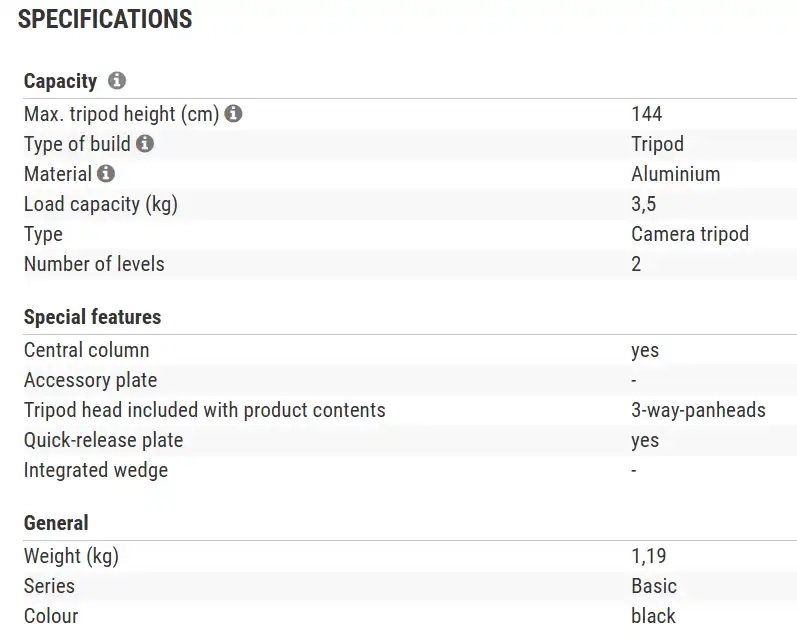
Task: Select the Quick-release plate label
Action: point(103,440)
